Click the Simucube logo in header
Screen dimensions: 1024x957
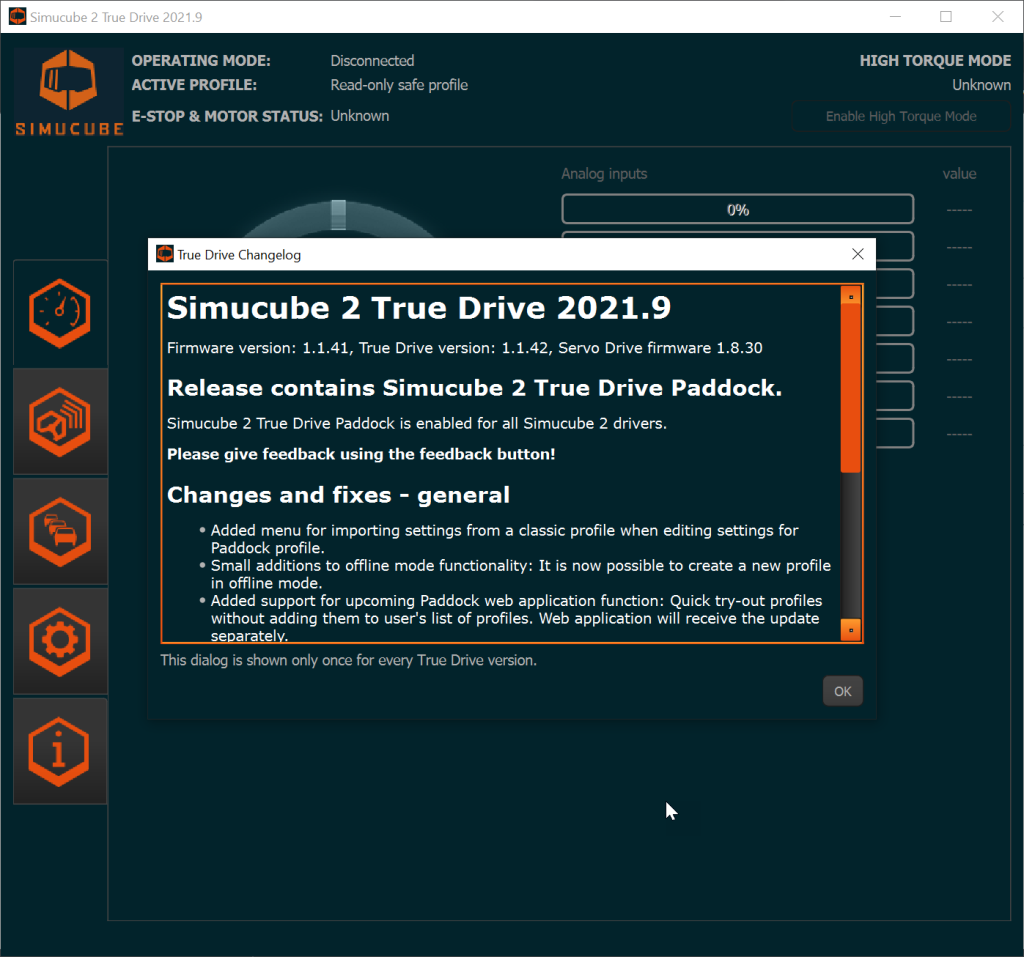[69, 92]
